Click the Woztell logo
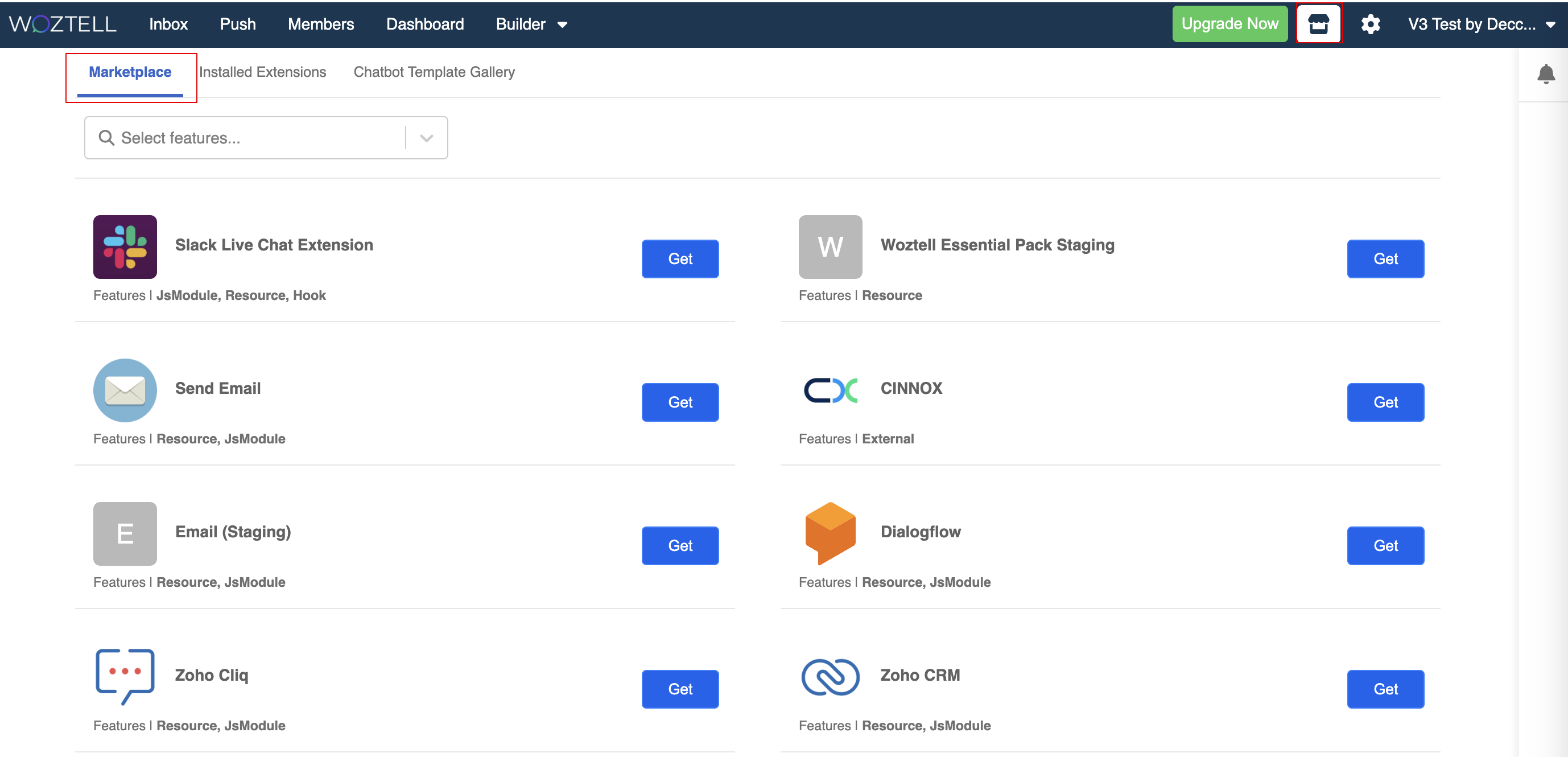Image resolution: width=1568 pixels, height=757 pixels. tap(63, 24)
